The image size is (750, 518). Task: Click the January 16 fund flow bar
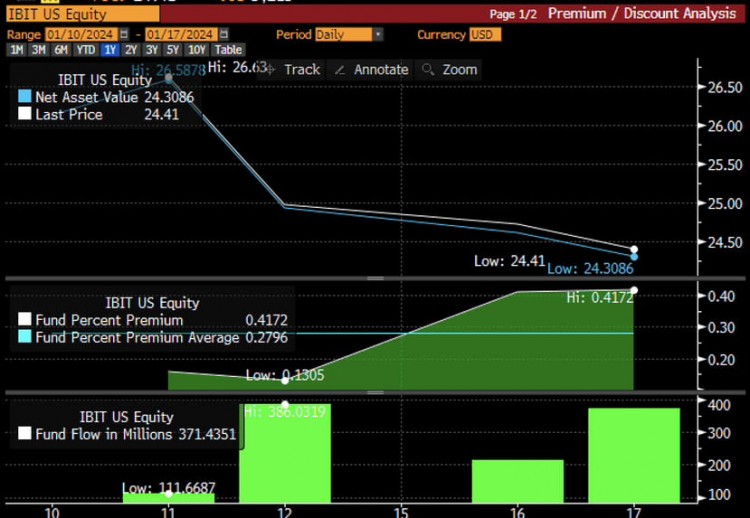(x=518, y=481)
